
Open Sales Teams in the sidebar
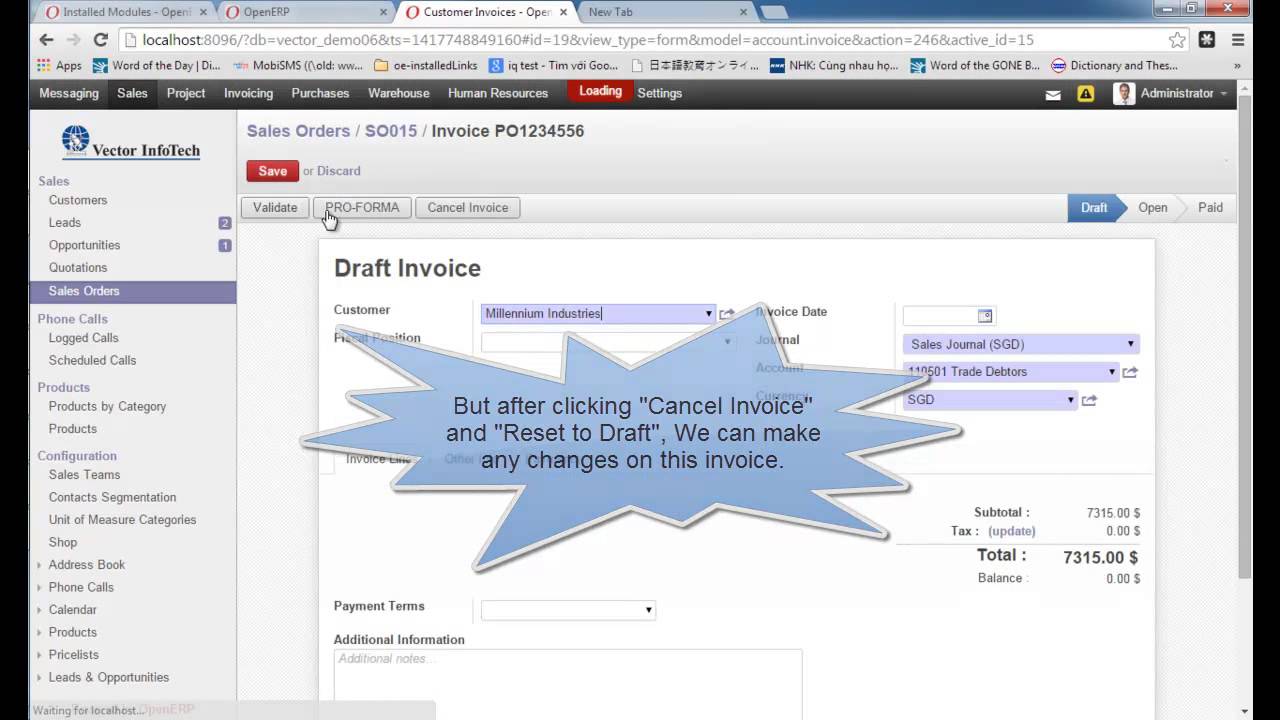84,475
